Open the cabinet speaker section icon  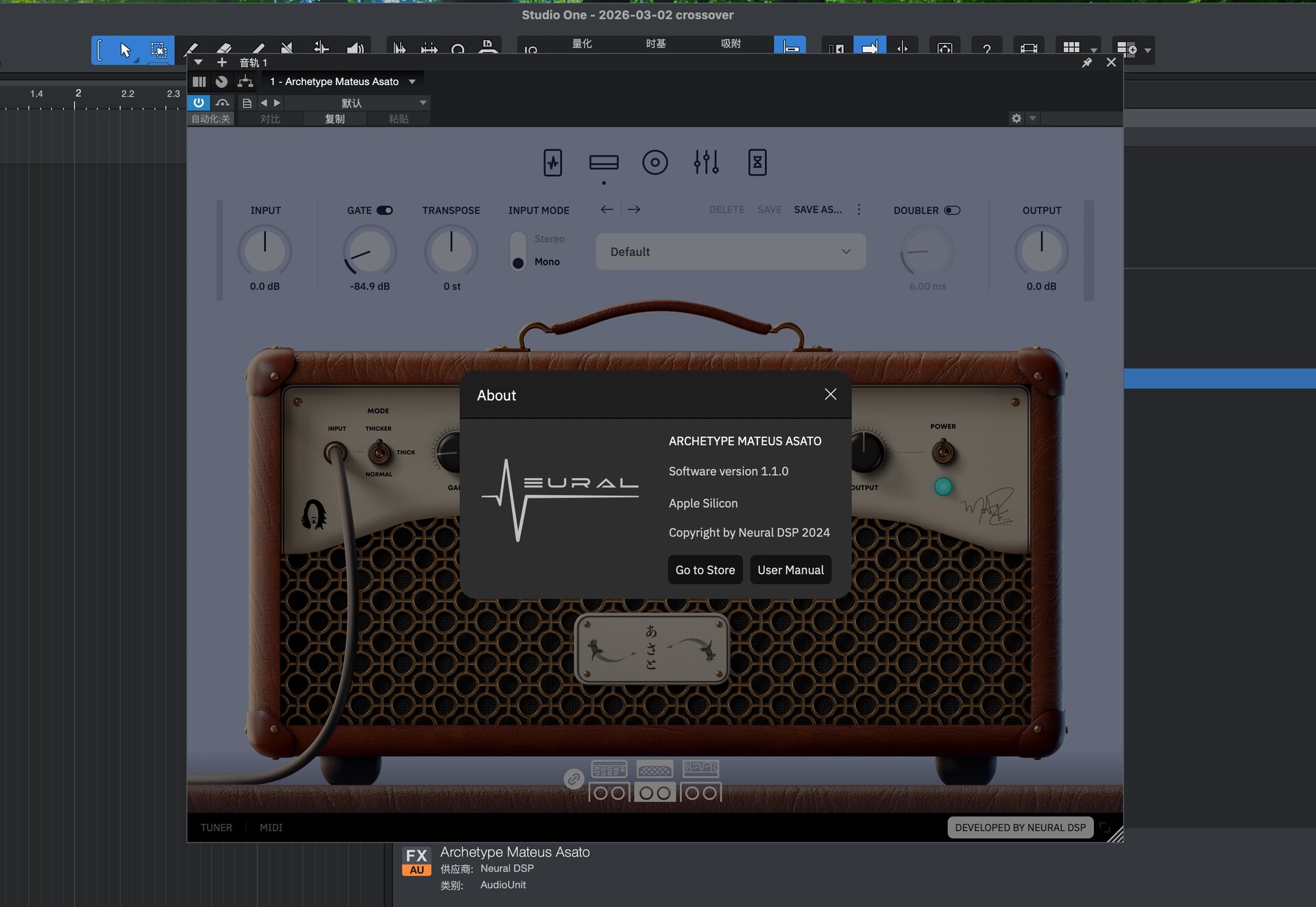point(655,162)
